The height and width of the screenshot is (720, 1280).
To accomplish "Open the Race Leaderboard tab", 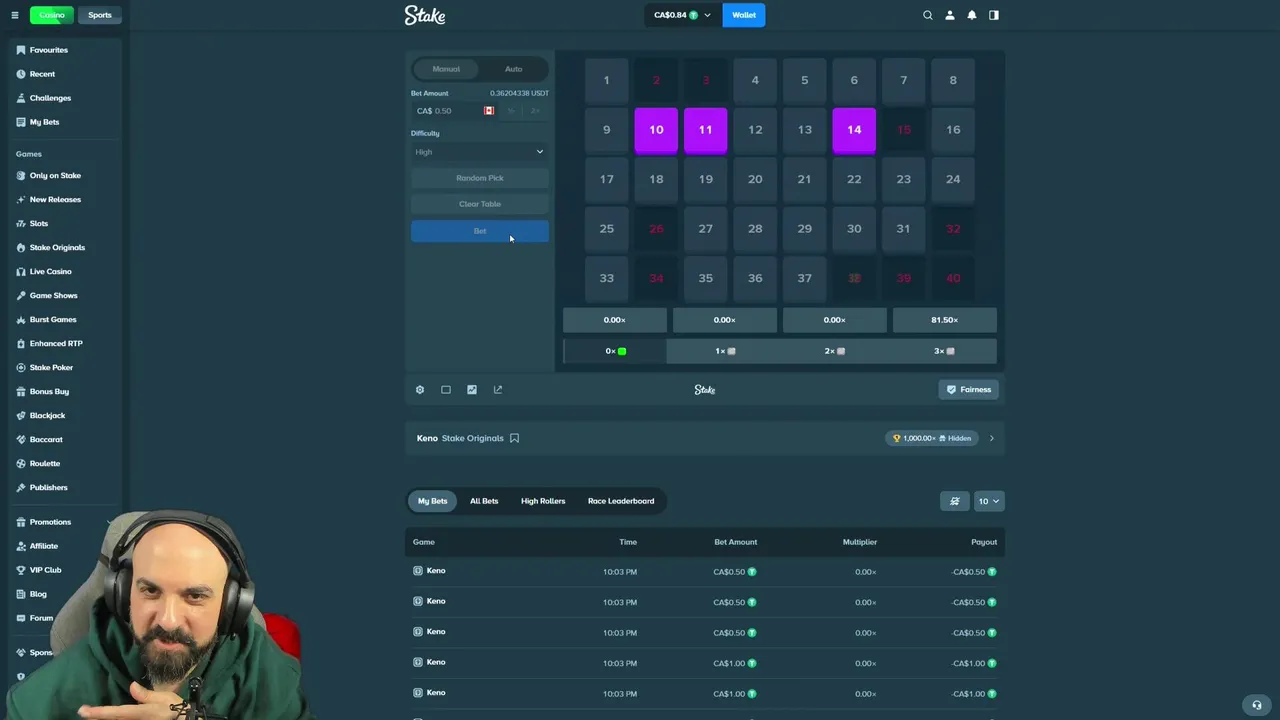I will pyautogui.click(x=621, y=501).
